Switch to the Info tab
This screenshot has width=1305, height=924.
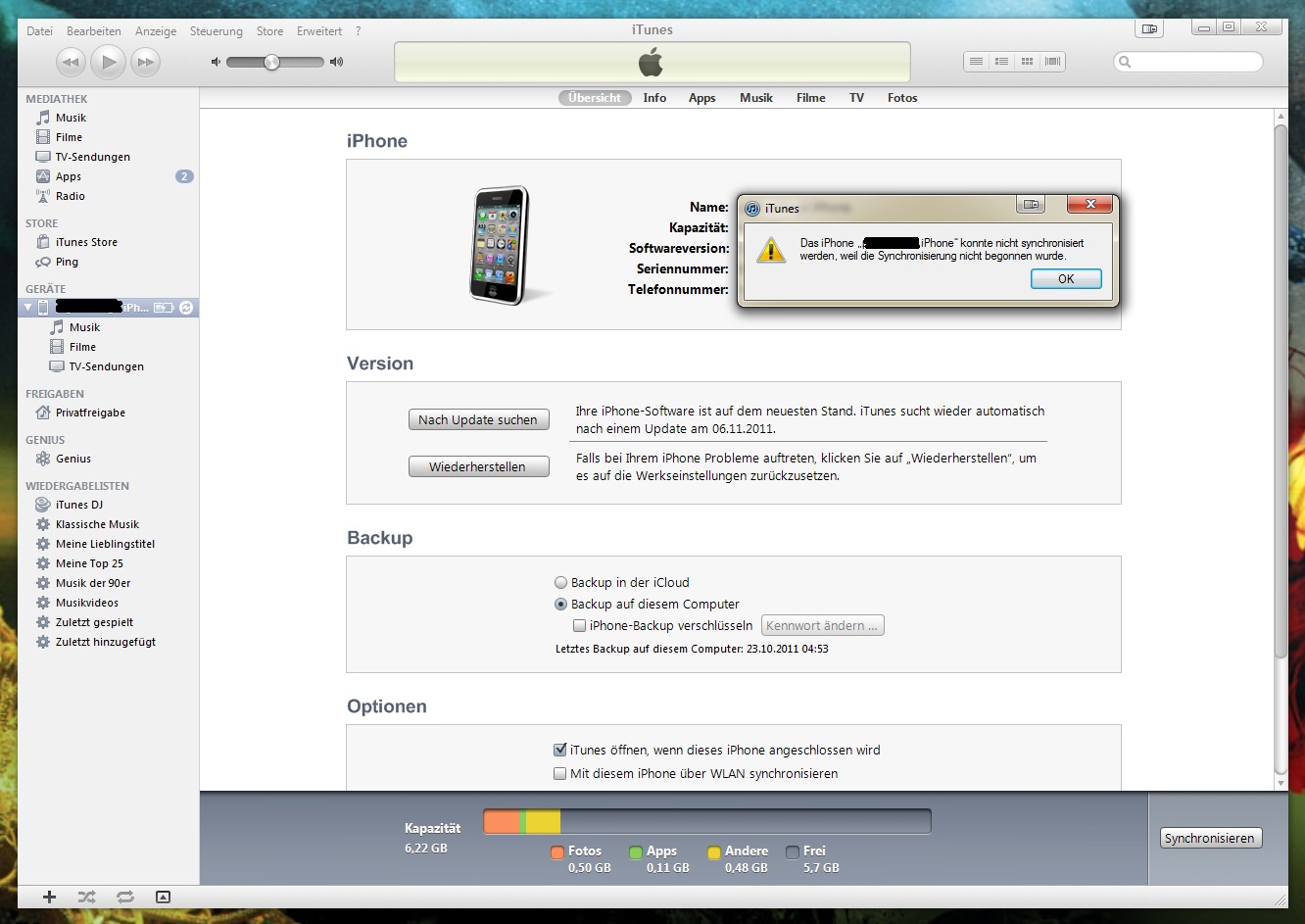(654, 98)
